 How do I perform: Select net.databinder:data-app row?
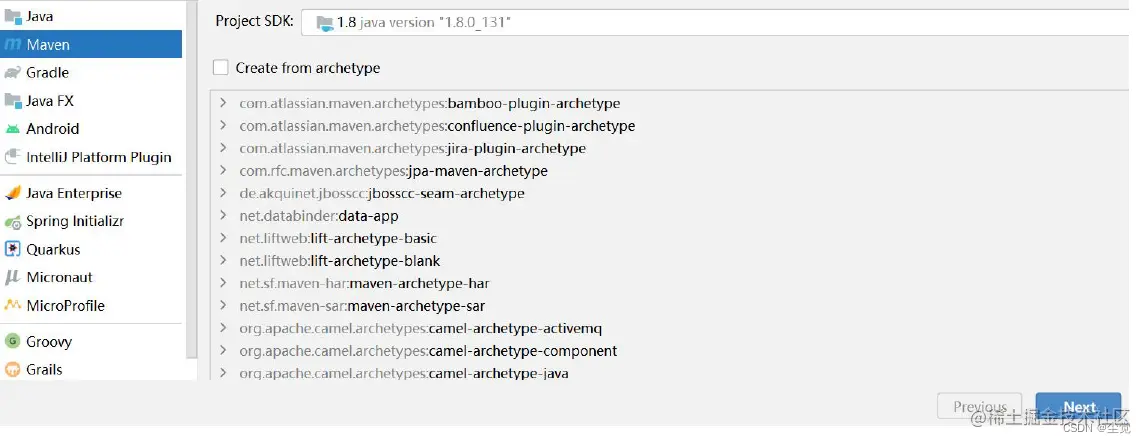tap(319, 216)
